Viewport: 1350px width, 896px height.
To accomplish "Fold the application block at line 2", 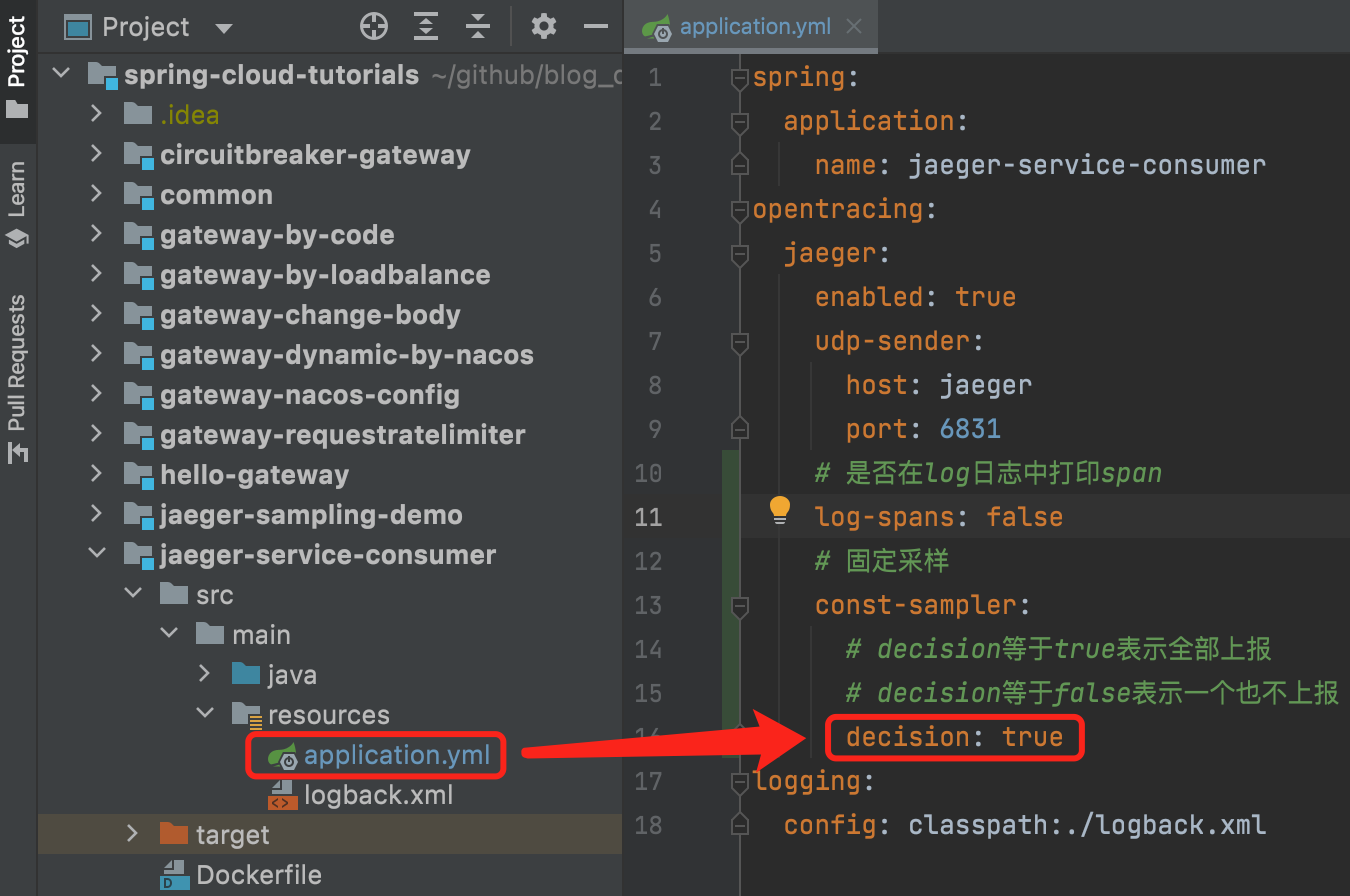I will coord(740,122).
